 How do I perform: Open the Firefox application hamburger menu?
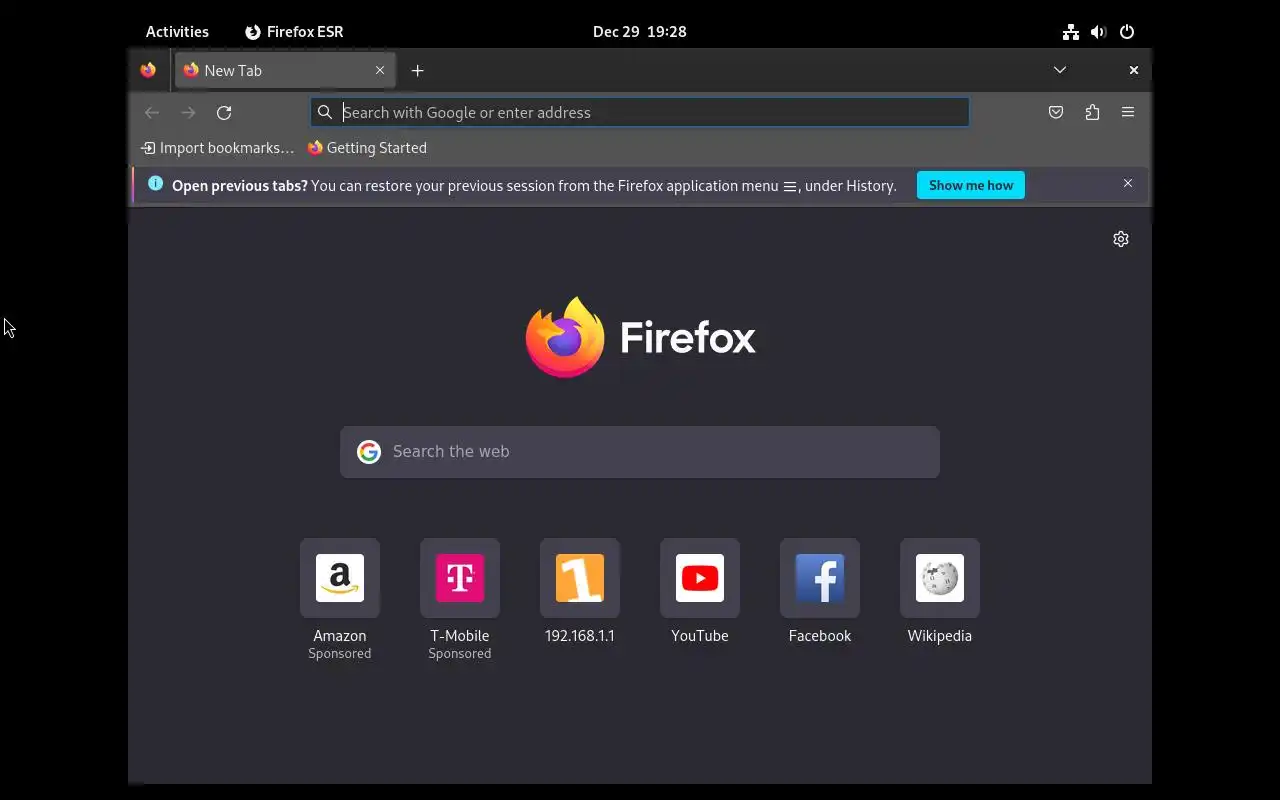pos(1128,112)
